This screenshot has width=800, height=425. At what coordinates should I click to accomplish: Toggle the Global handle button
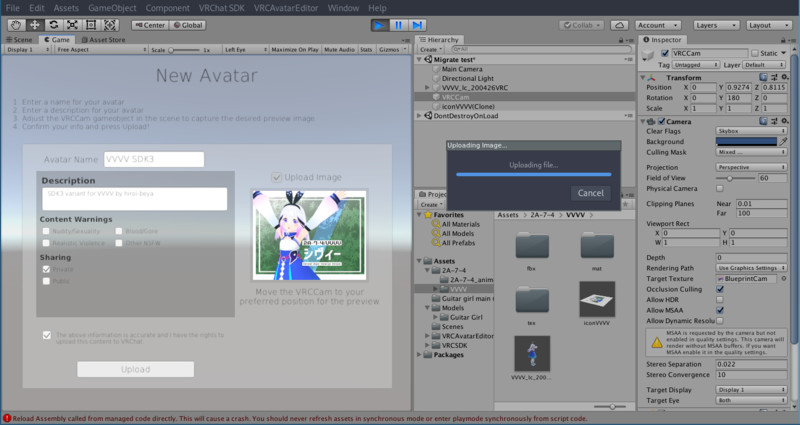[188, 25]
